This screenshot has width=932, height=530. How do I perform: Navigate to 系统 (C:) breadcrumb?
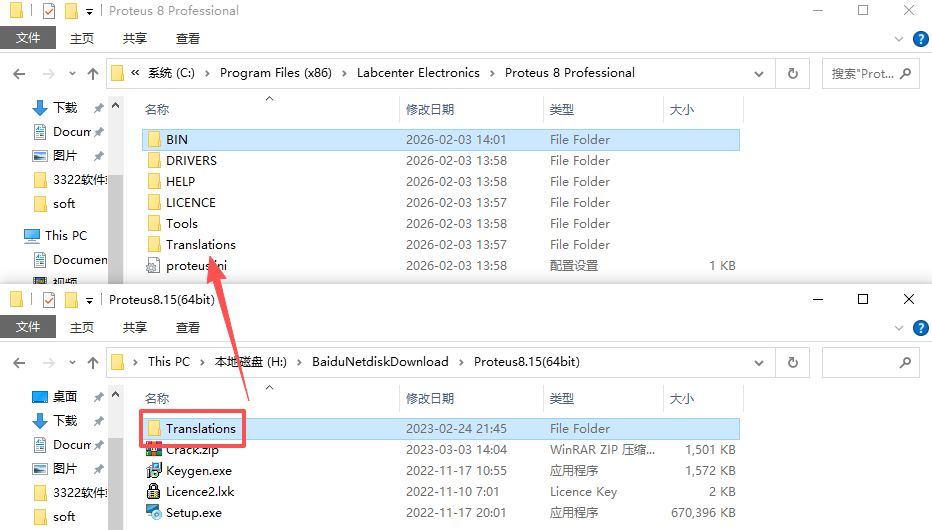click(171, 73)
